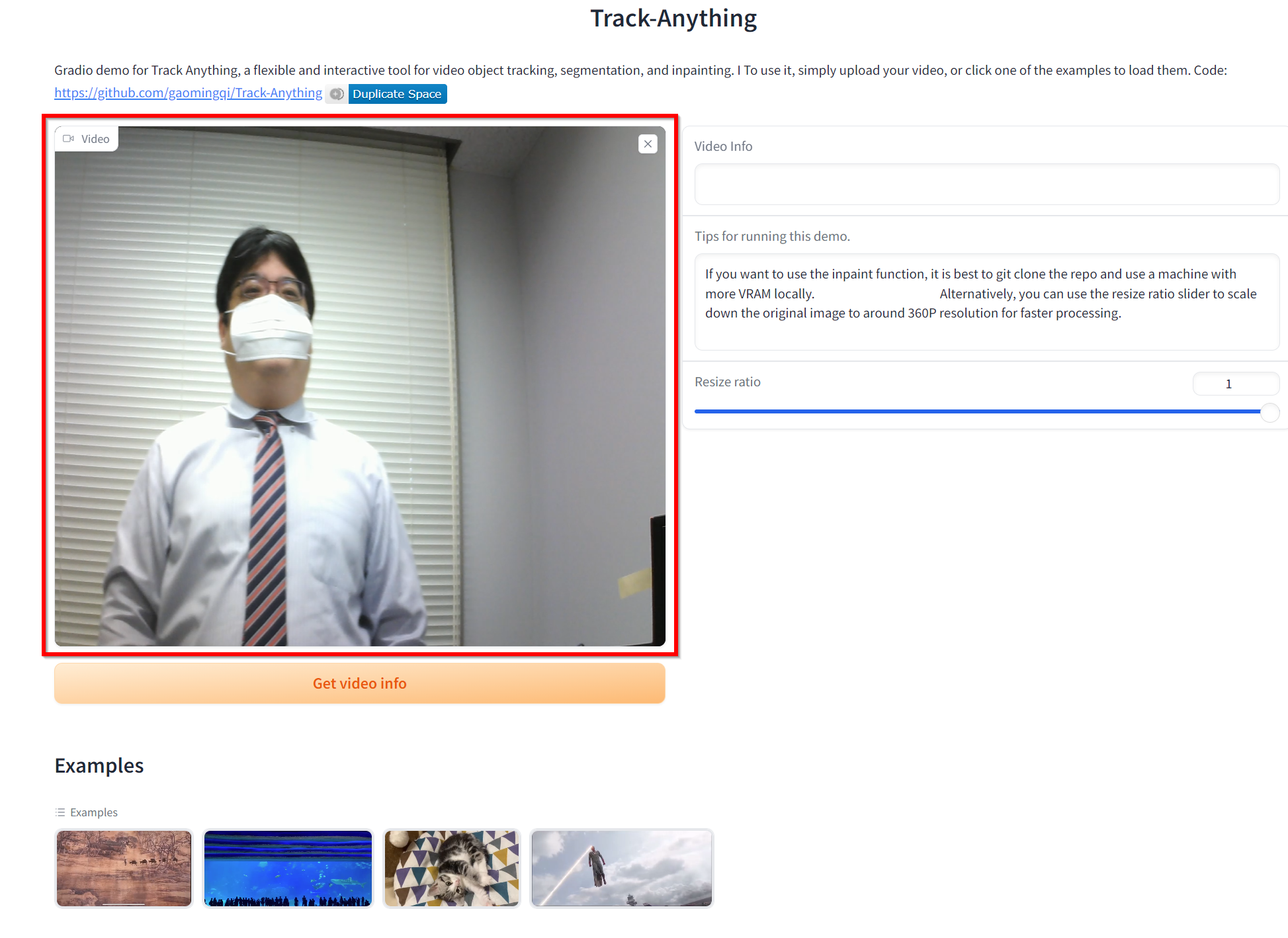The image size is (1288, 938).
Task: Click the 'Video Info' label
Action: 723,146
